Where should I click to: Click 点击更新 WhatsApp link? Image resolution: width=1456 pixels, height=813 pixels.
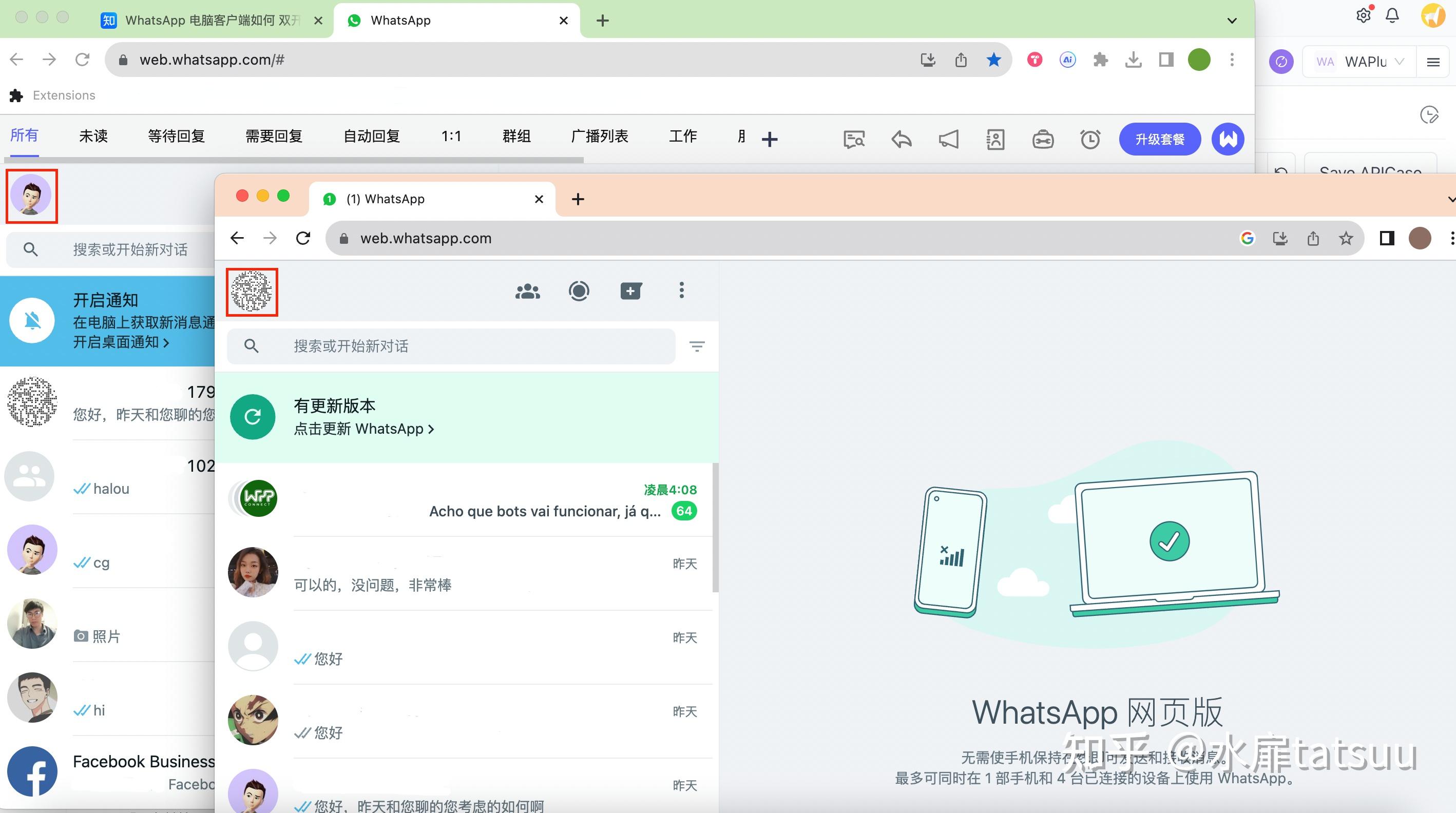364,429
